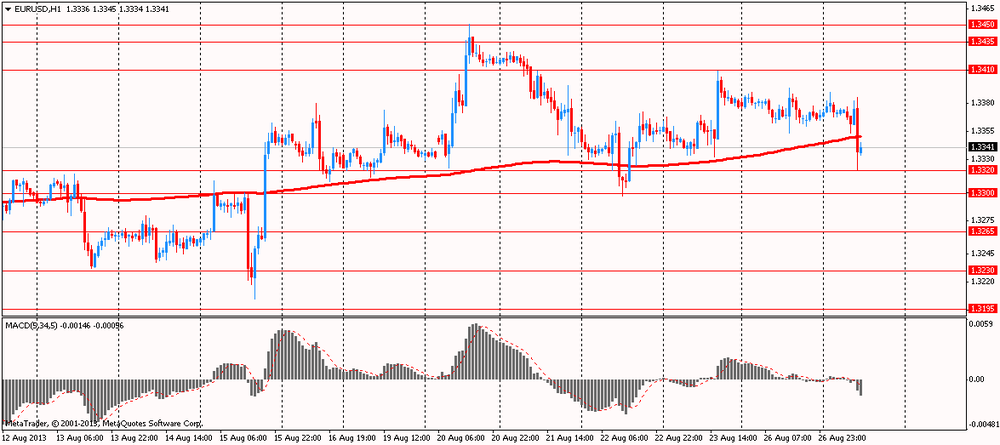
Task: Click the 0.0059 value on MACD scale
Action: [x=981, y=324]
